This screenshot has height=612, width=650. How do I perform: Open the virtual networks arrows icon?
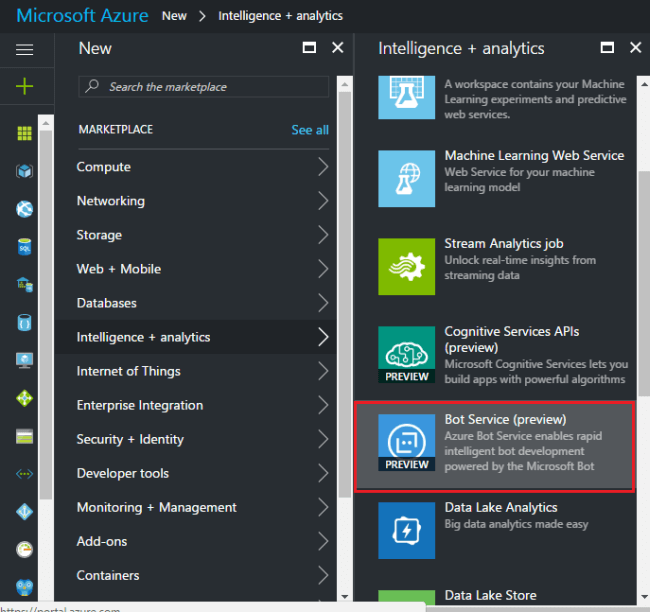tap(24, 474)
